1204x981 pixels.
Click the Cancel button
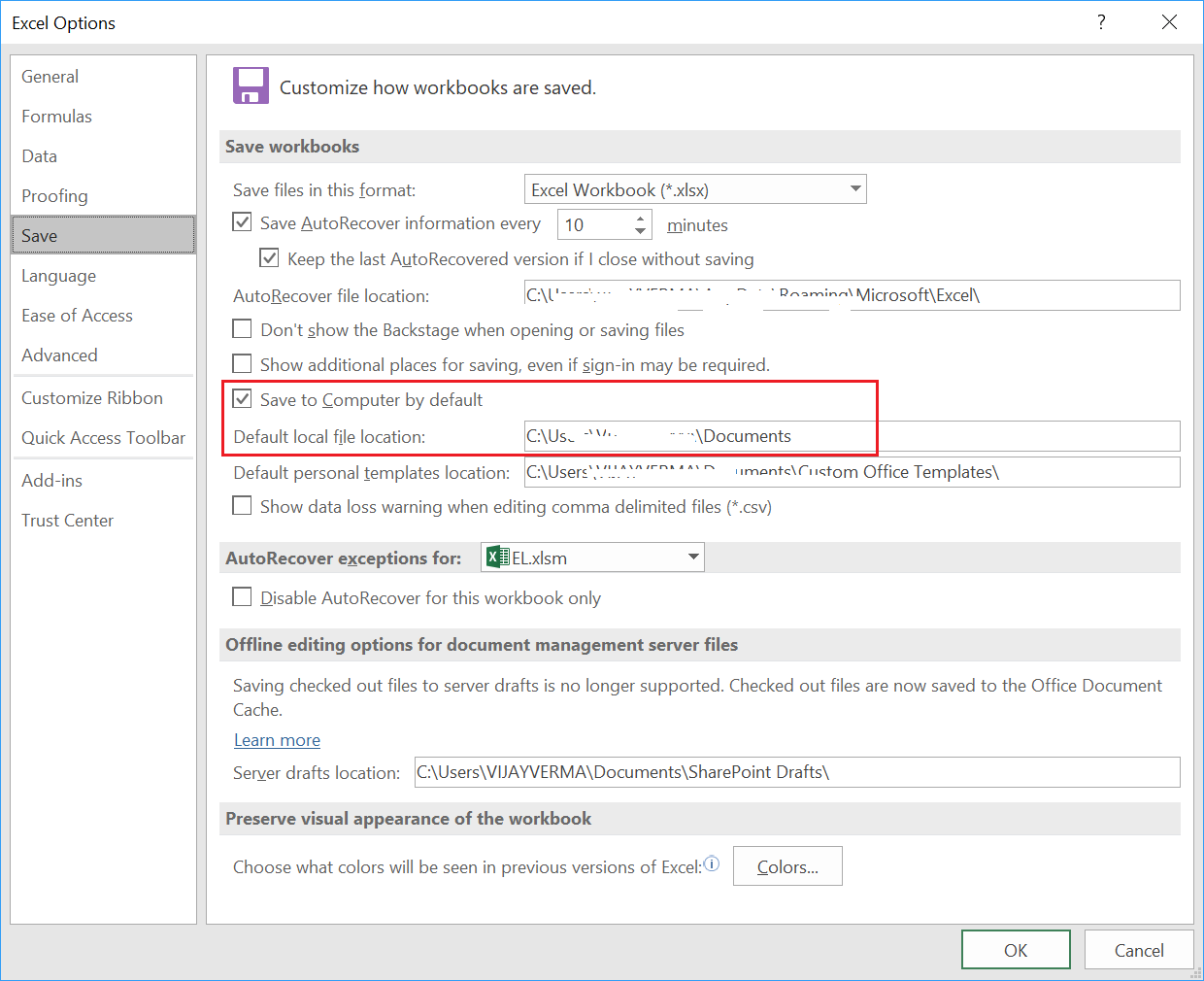point(1139,950)
